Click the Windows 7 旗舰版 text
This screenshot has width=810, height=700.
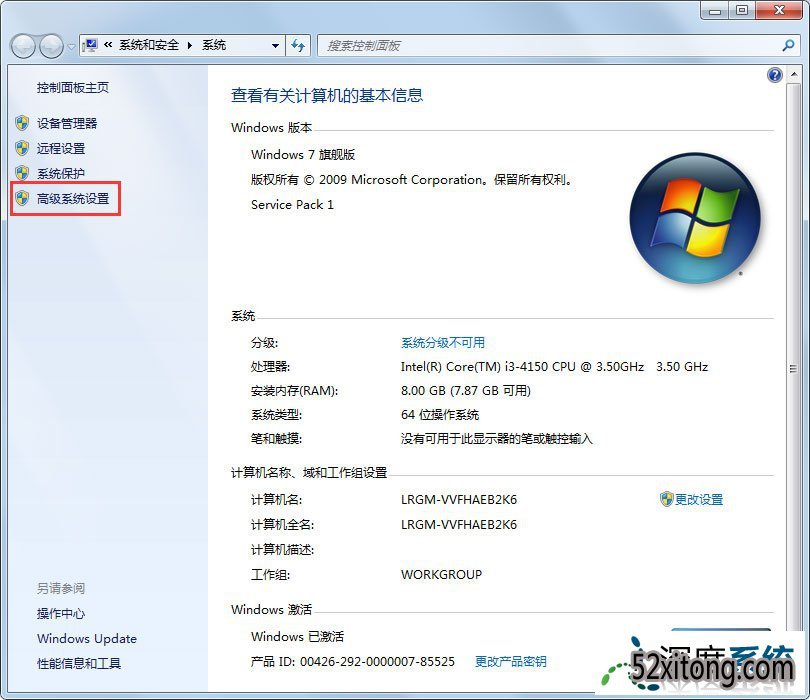point(303,154)
